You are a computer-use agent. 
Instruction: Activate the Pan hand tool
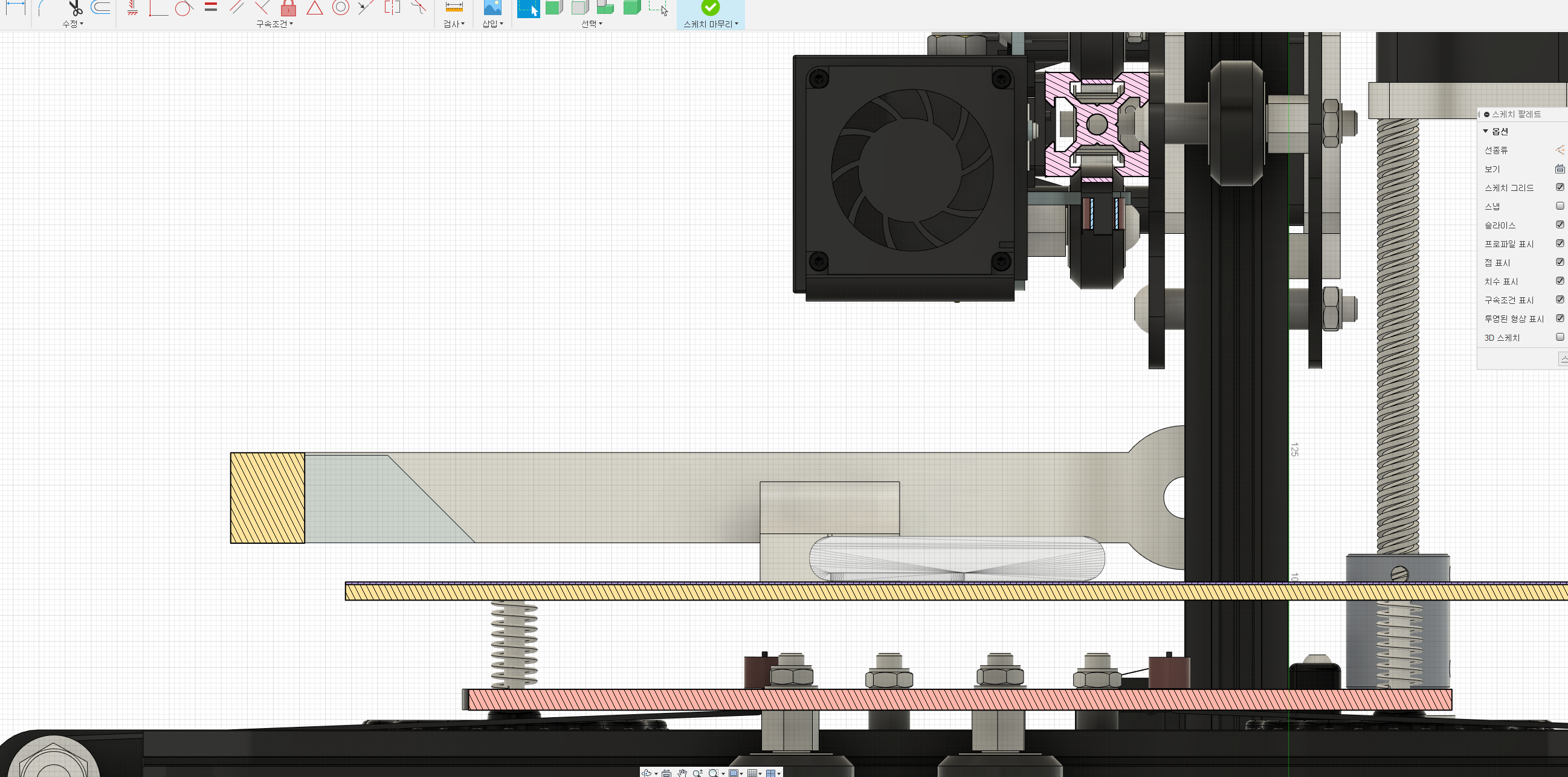[x=682, y=773]
